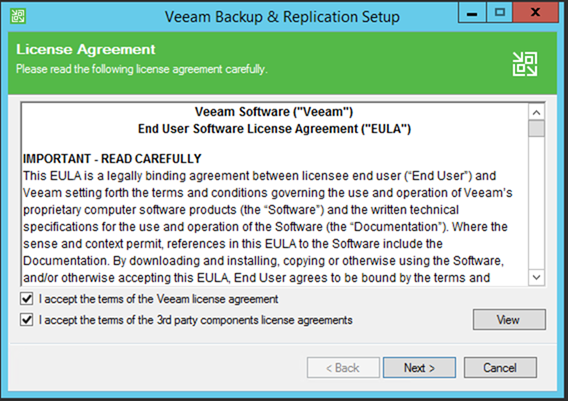The image size is (568, 401).
Task: Click the white Veeam logo in green header
Action: click(525, 64)
